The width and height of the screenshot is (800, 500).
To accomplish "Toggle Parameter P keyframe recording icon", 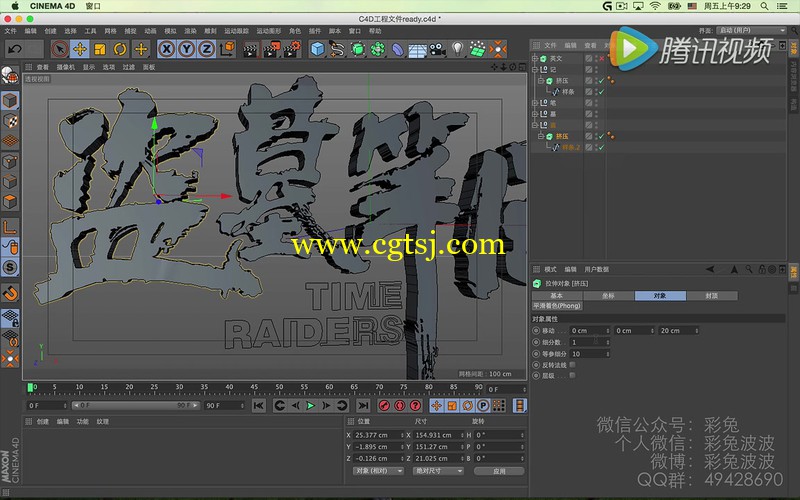I will pos(483,406).
